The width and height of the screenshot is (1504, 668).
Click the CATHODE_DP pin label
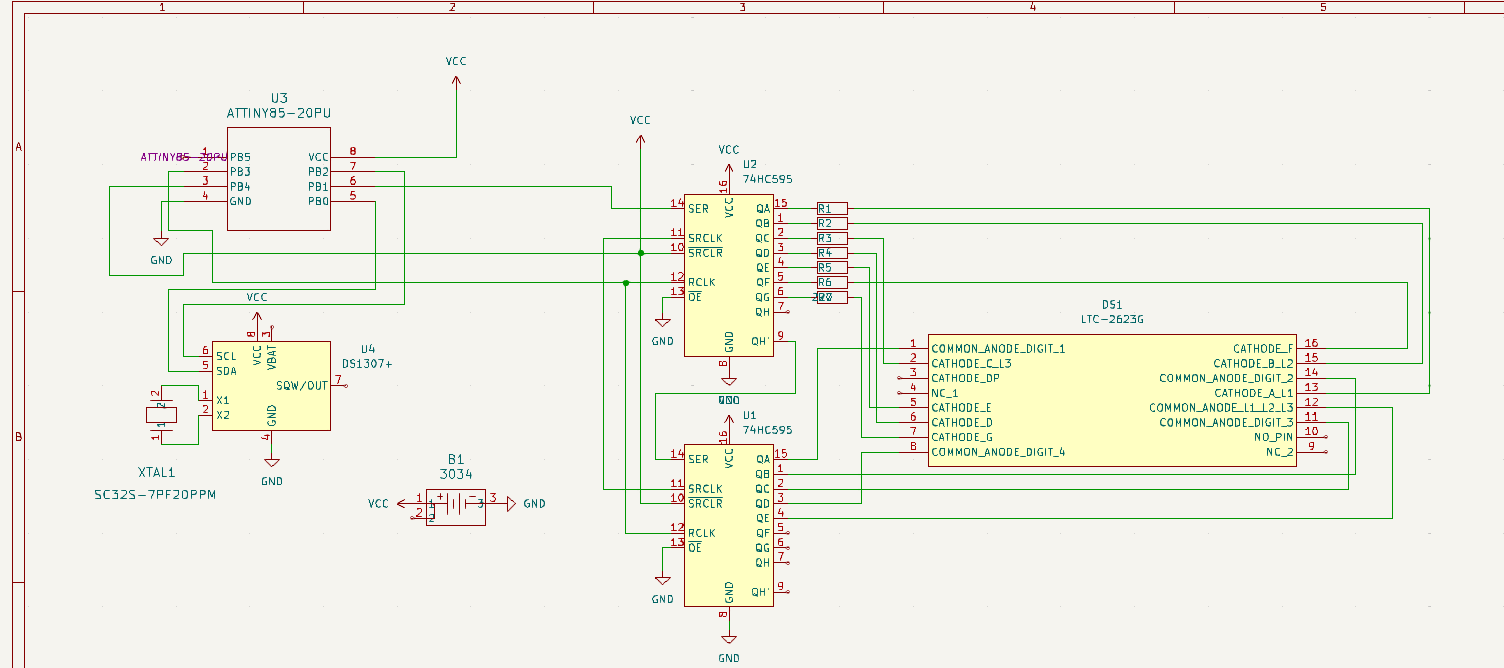(964, 378)
